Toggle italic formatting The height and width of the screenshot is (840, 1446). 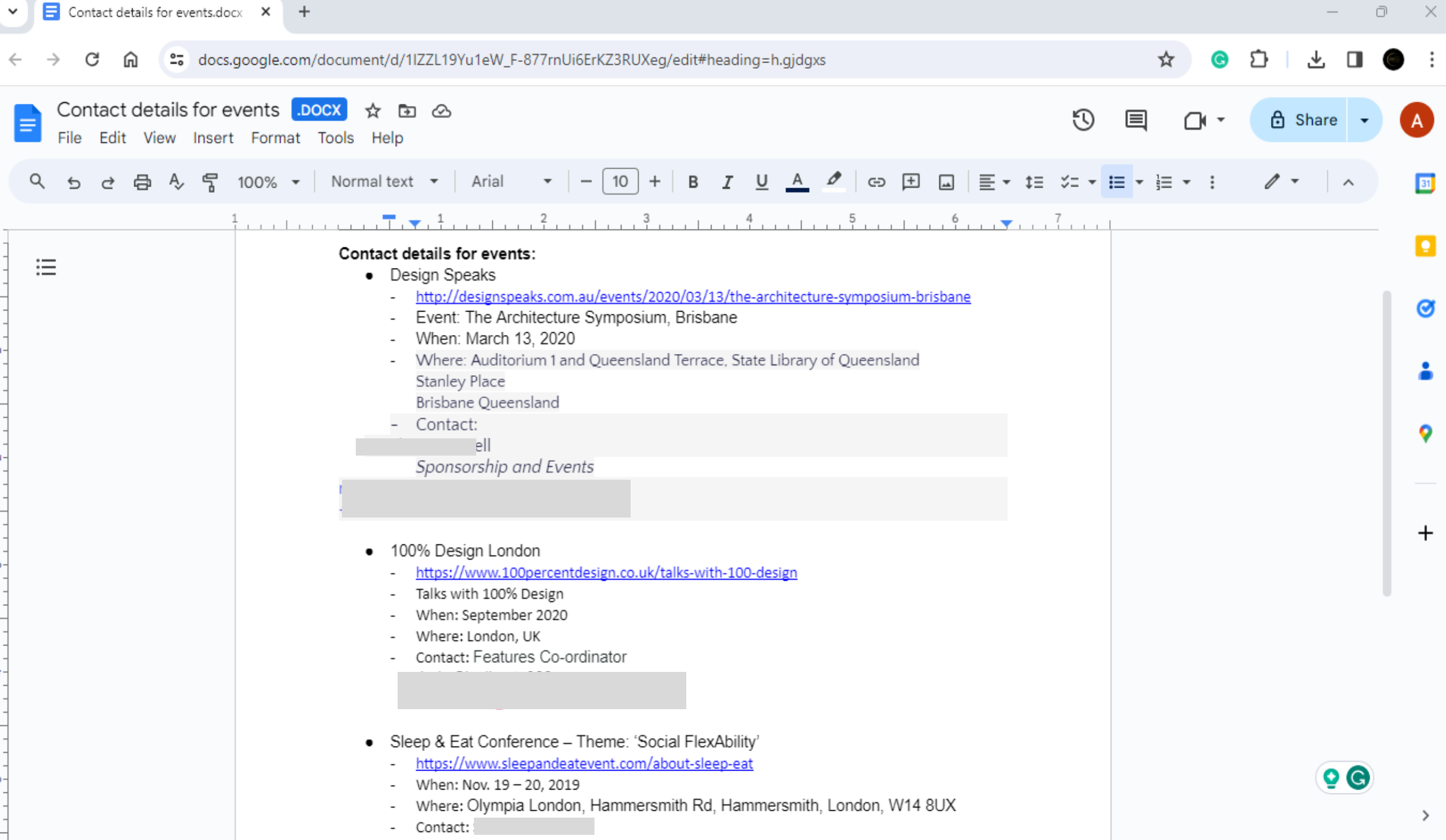(727, 182)
